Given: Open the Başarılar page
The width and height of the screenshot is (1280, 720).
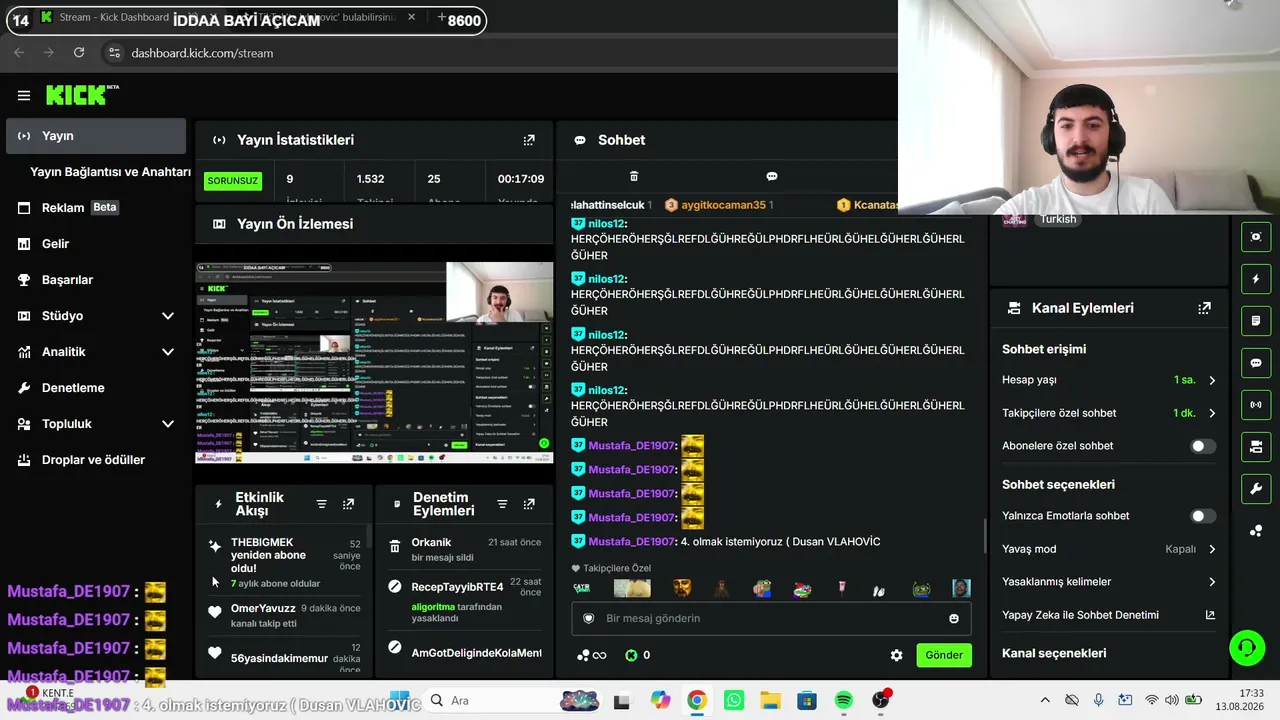Looking at the screenshot, I should (x=96, y=280).
